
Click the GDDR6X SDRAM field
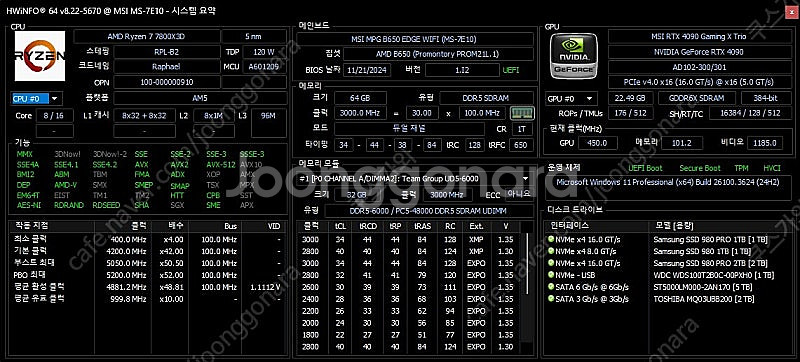(x=697, y=98)
